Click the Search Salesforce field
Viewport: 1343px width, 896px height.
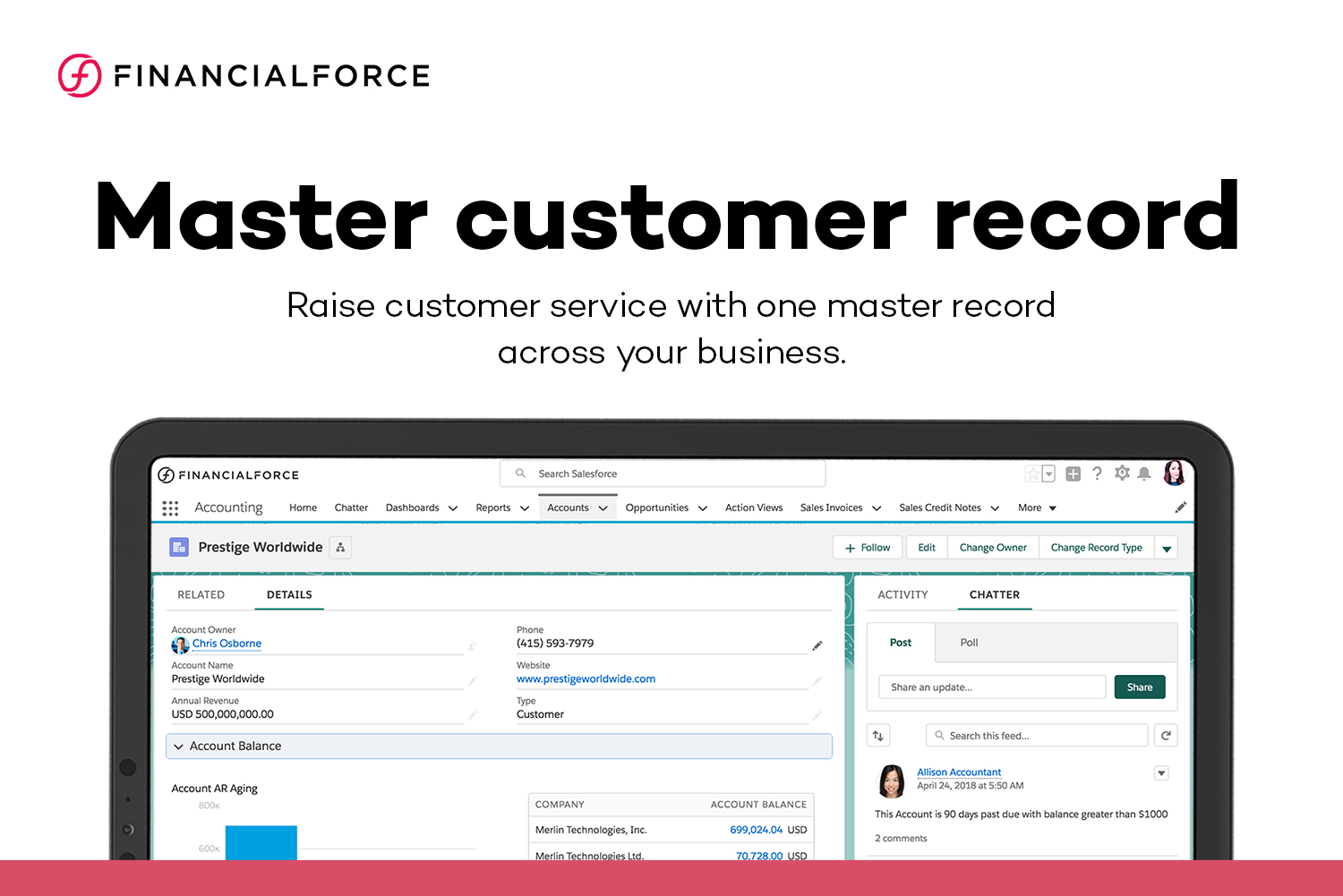coord(663,474)
